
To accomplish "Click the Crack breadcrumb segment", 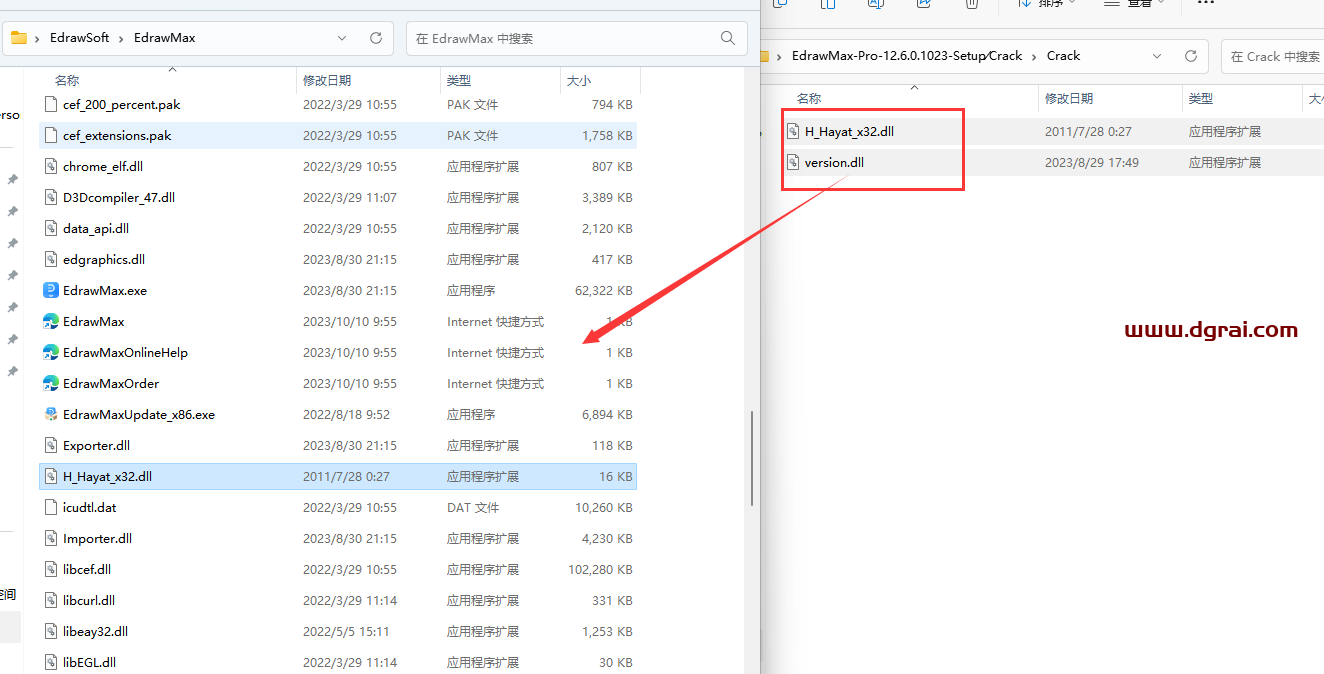I will click(1063, 56).
